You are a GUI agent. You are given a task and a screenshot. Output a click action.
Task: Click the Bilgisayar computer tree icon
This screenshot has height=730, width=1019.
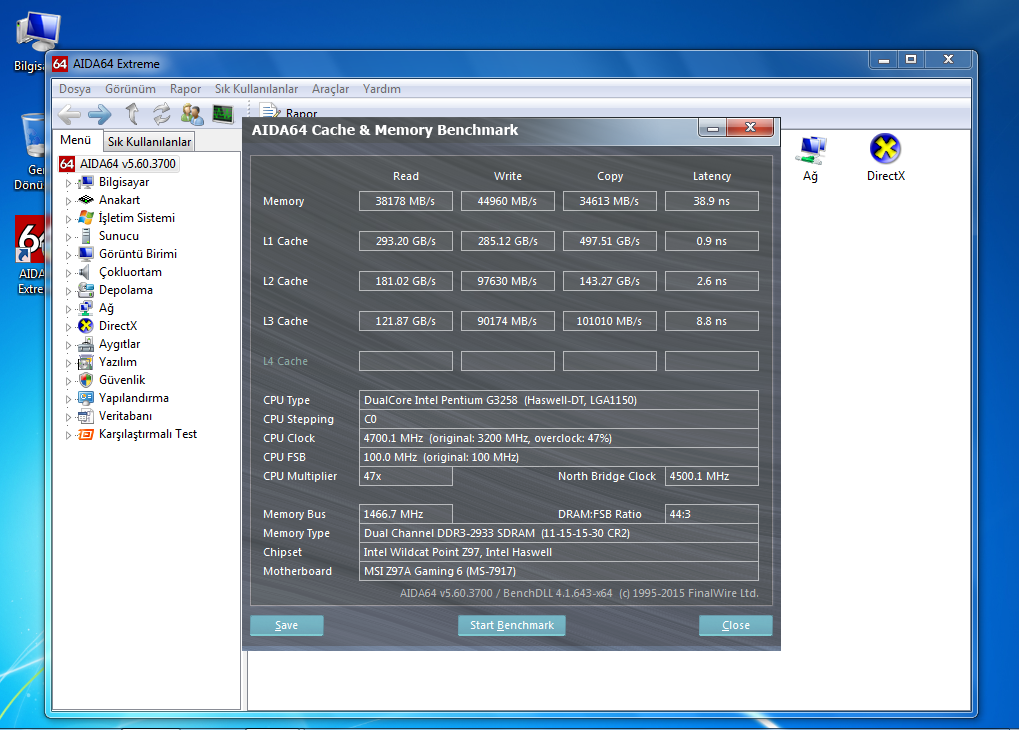[86, 182]
